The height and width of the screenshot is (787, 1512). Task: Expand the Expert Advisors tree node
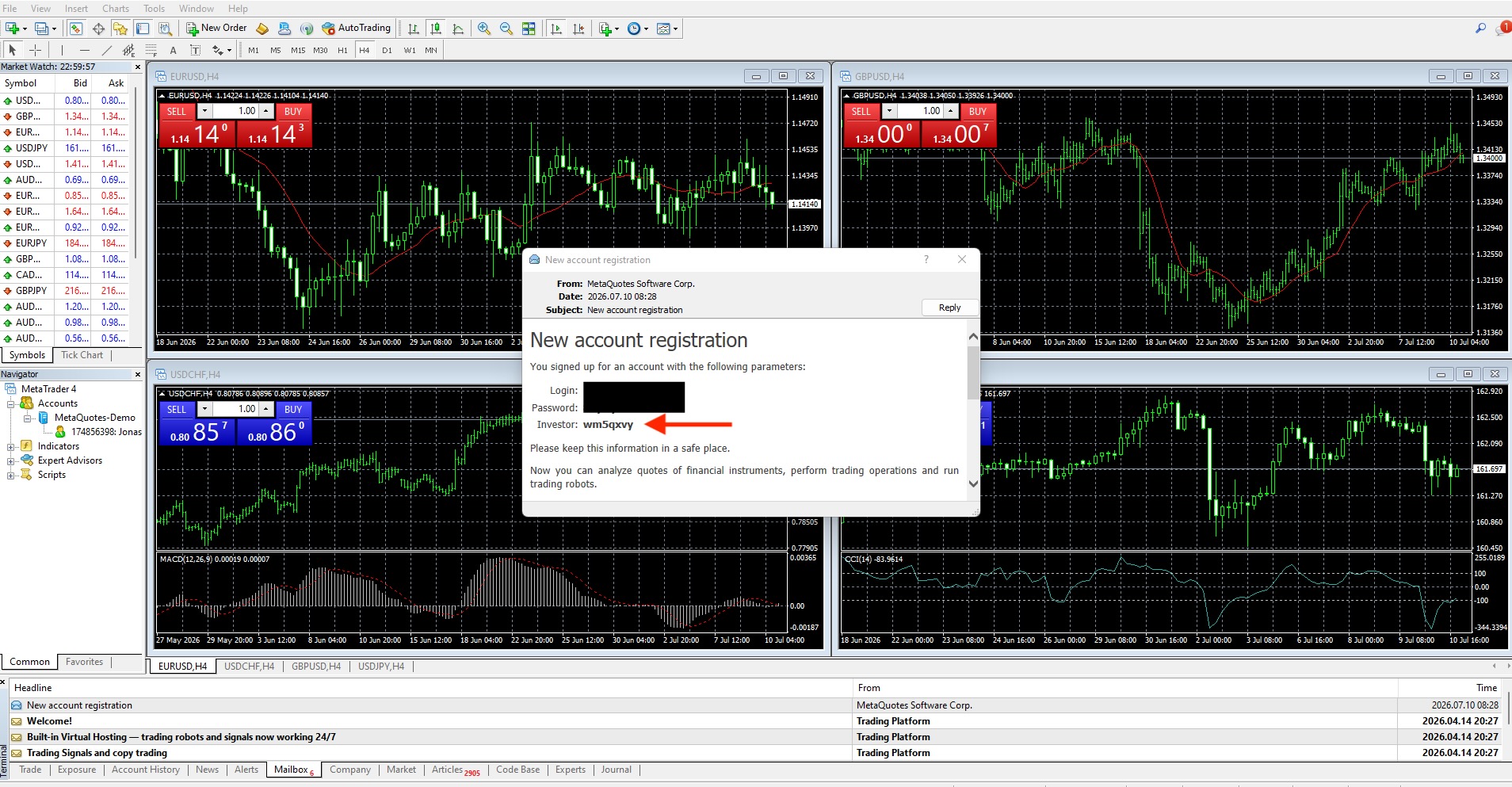[x=11, y=460]
